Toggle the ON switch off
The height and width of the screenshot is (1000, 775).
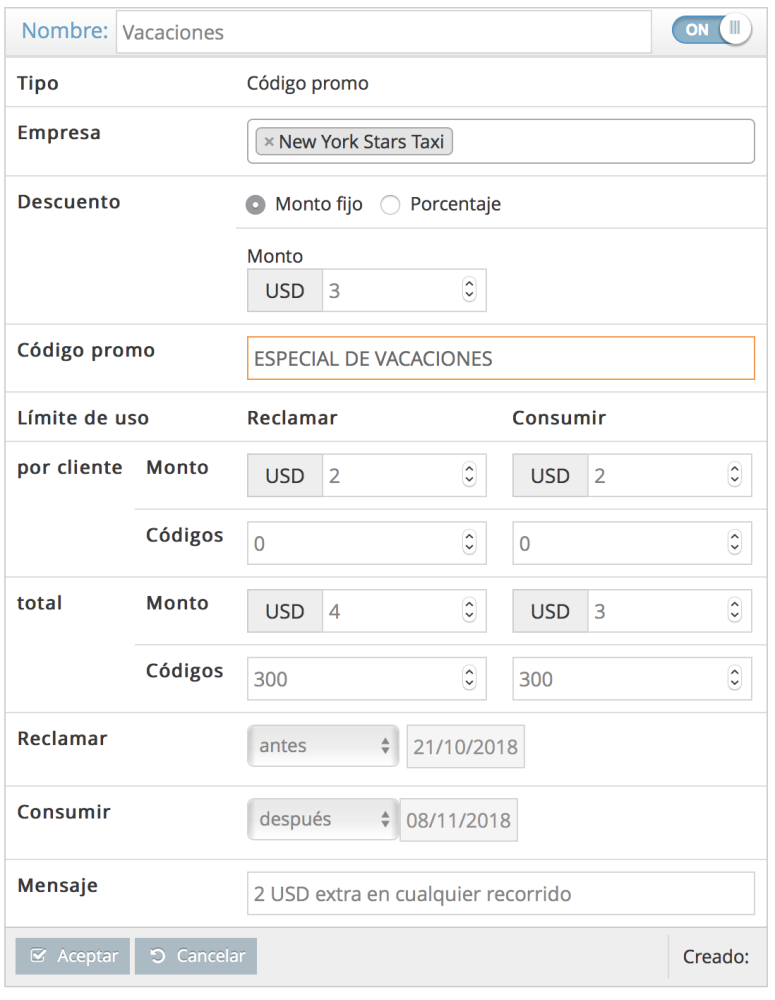711,30
